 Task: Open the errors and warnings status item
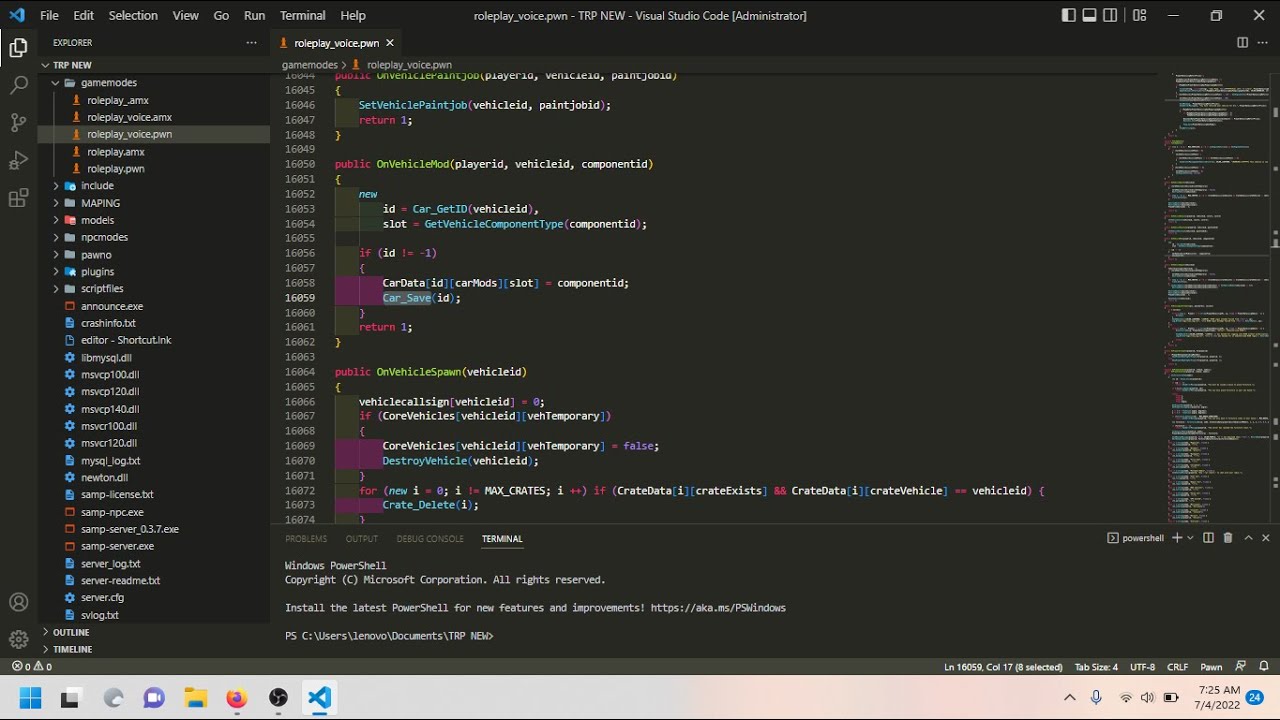click(x=32, y=666)
